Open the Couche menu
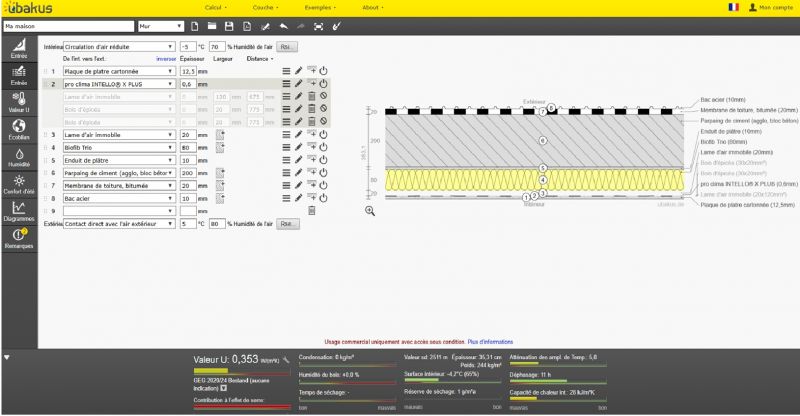 [x=265, y=8]
